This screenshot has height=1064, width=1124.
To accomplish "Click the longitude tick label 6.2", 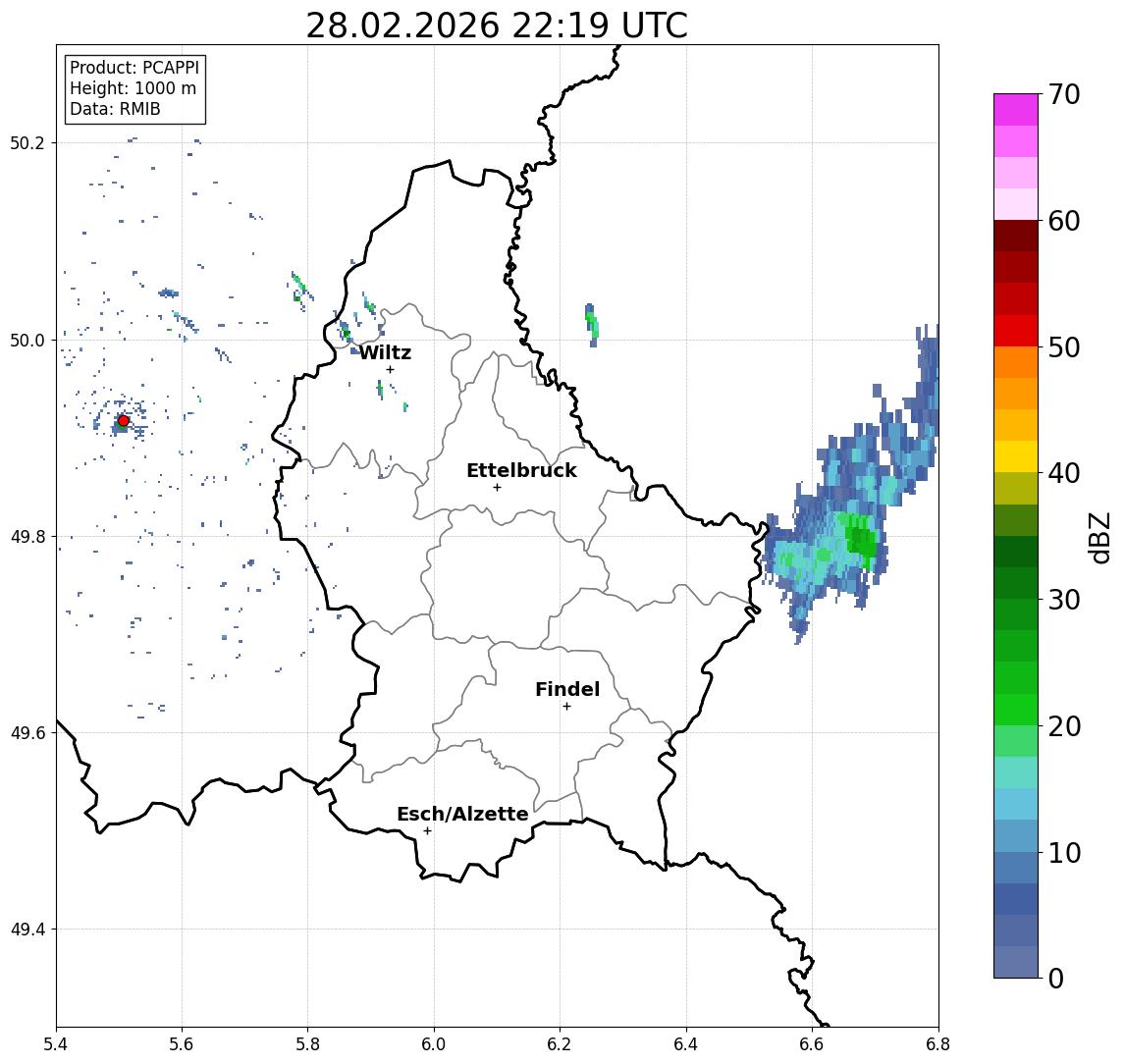I will pyautogui.click(x=560, y=1044).
